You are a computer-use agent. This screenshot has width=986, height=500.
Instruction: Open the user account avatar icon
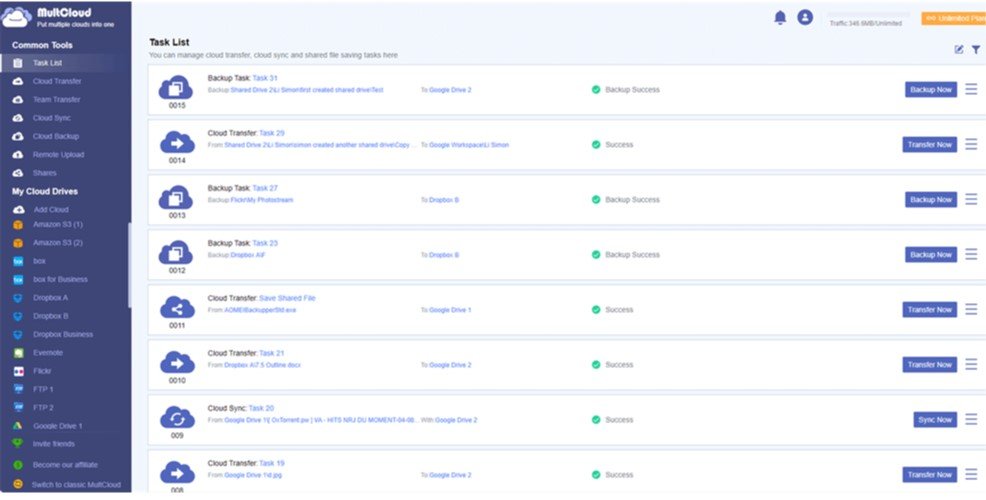(x=805, y=18)
